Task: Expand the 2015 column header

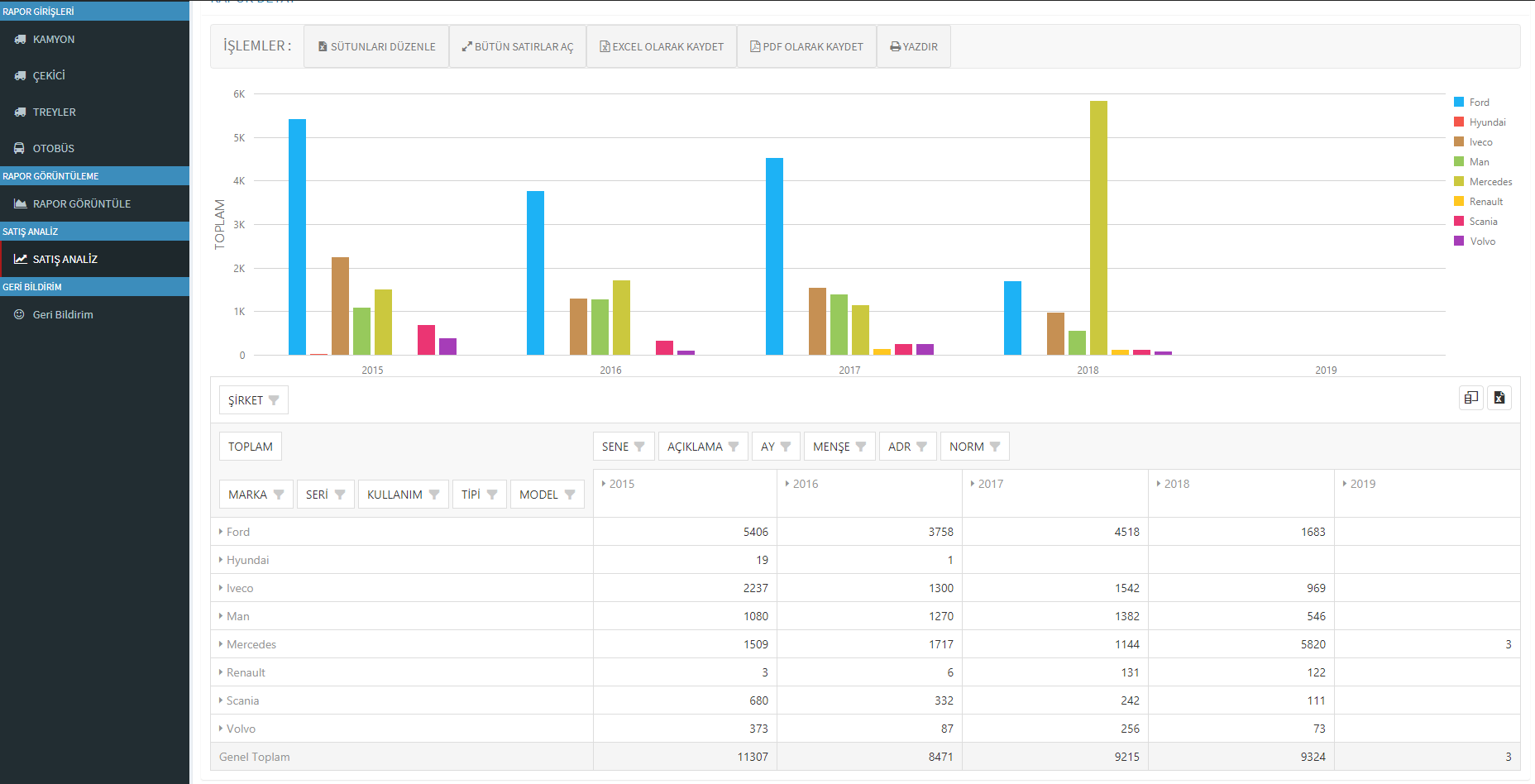Action: 604,484
